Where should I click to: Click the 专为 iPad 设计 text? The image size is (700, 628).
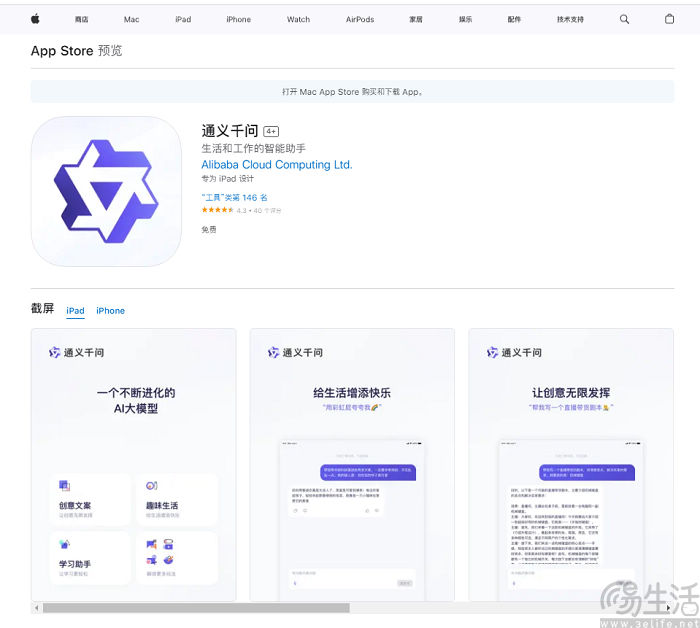pyautogui.click(x=228, y=179)
